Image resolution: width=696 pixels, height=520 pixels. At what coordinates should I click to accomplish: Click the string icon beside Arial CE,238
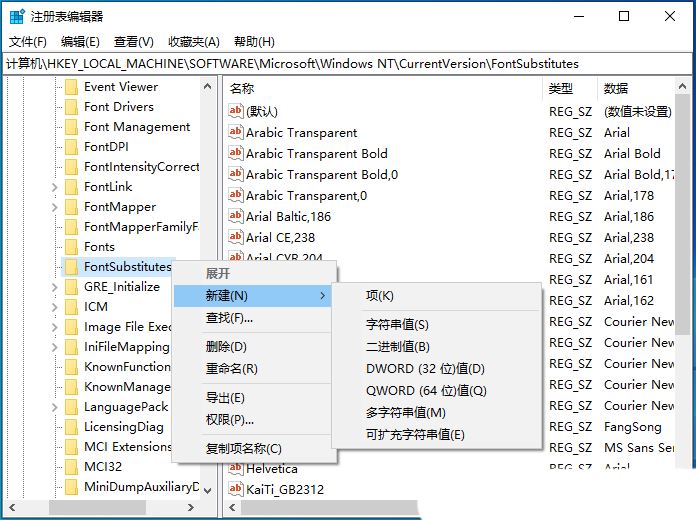[236, 237]
